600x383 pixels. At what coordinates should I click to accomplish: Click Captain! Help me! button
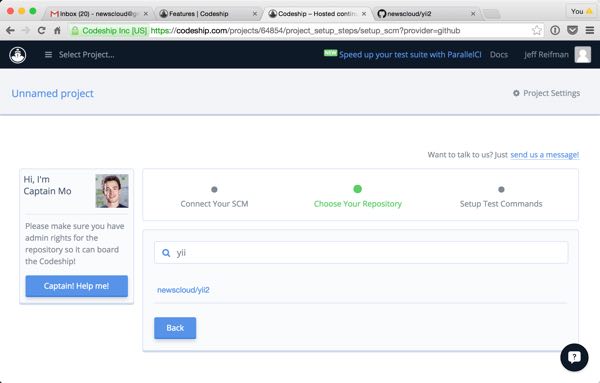pos(77,286)
